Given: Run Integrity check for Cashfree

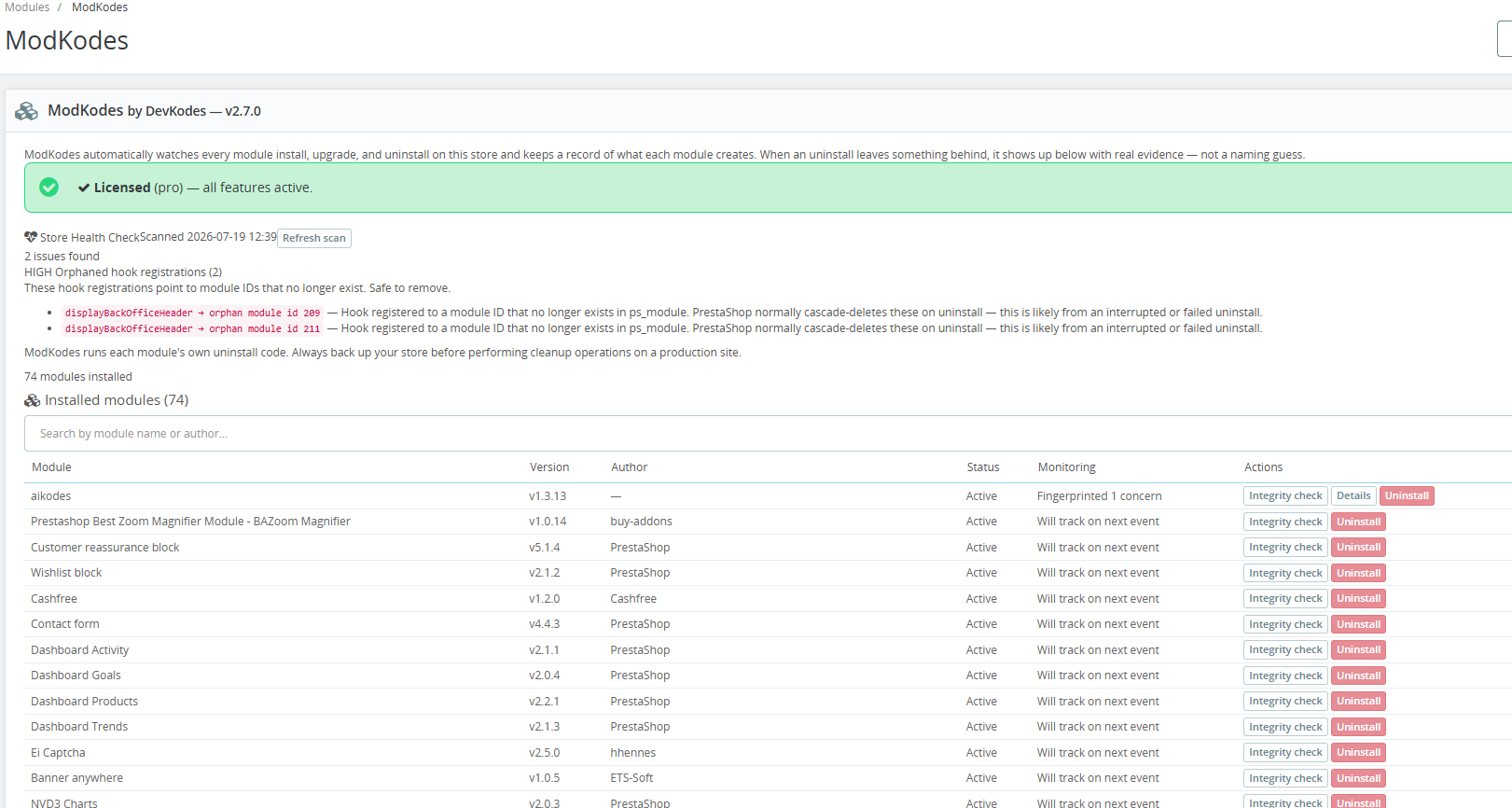Looking at the screenshot, I should click(x=1285, y=599).
